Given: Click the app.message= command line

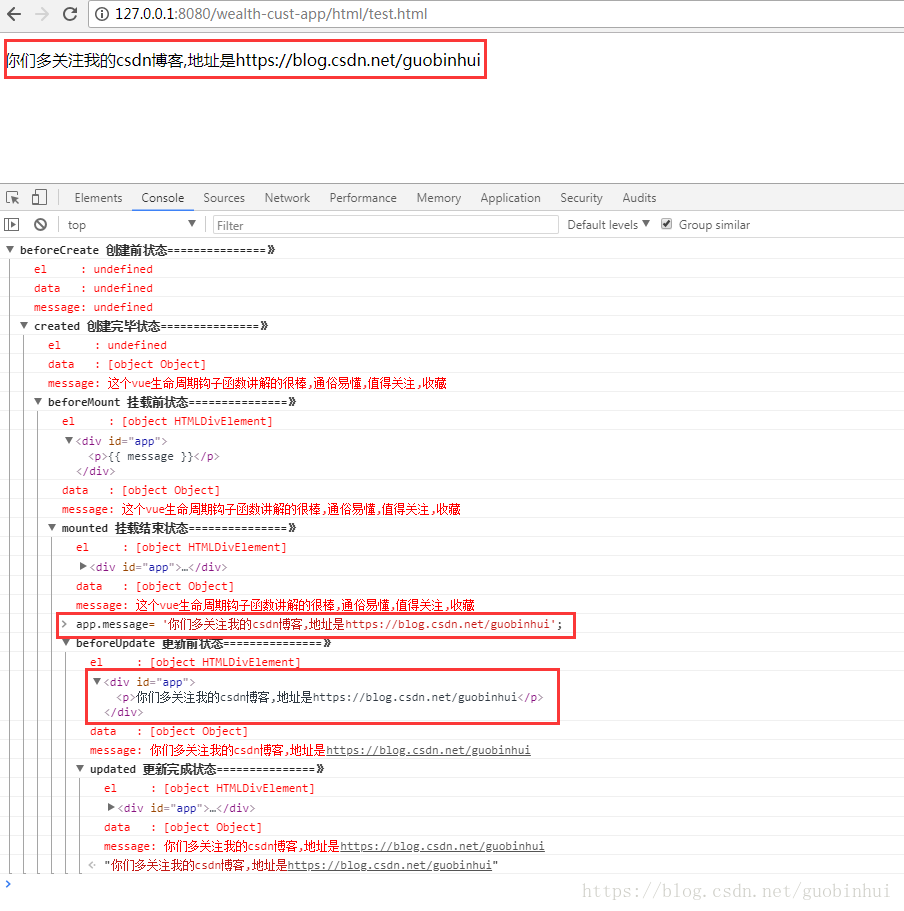Looking at the screenshot, I should tap(319, 625).
